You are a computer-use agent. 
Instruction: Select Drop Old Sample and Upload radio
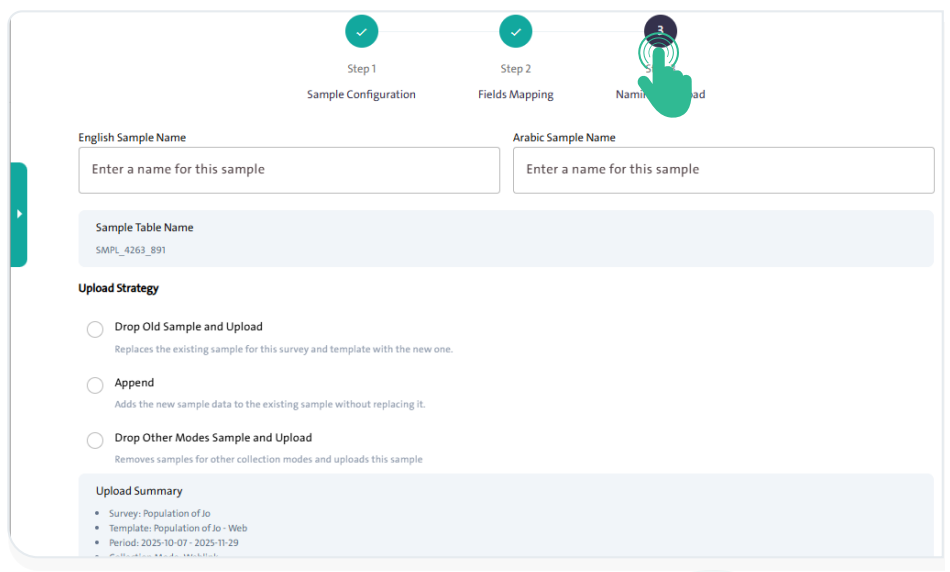click(x=95, y=329)
